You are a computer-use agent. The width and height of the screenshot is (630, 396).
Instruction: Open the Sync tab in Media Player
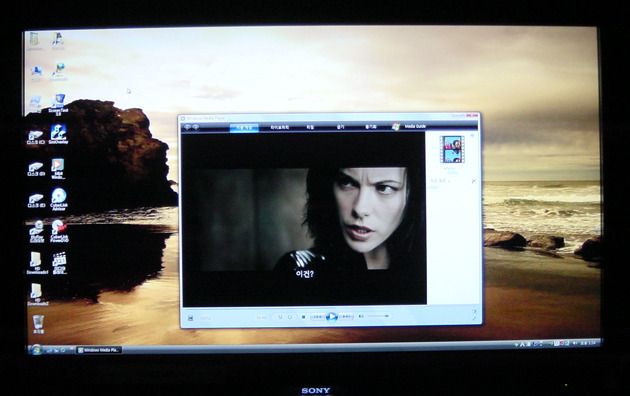click(x=370, y=127)
